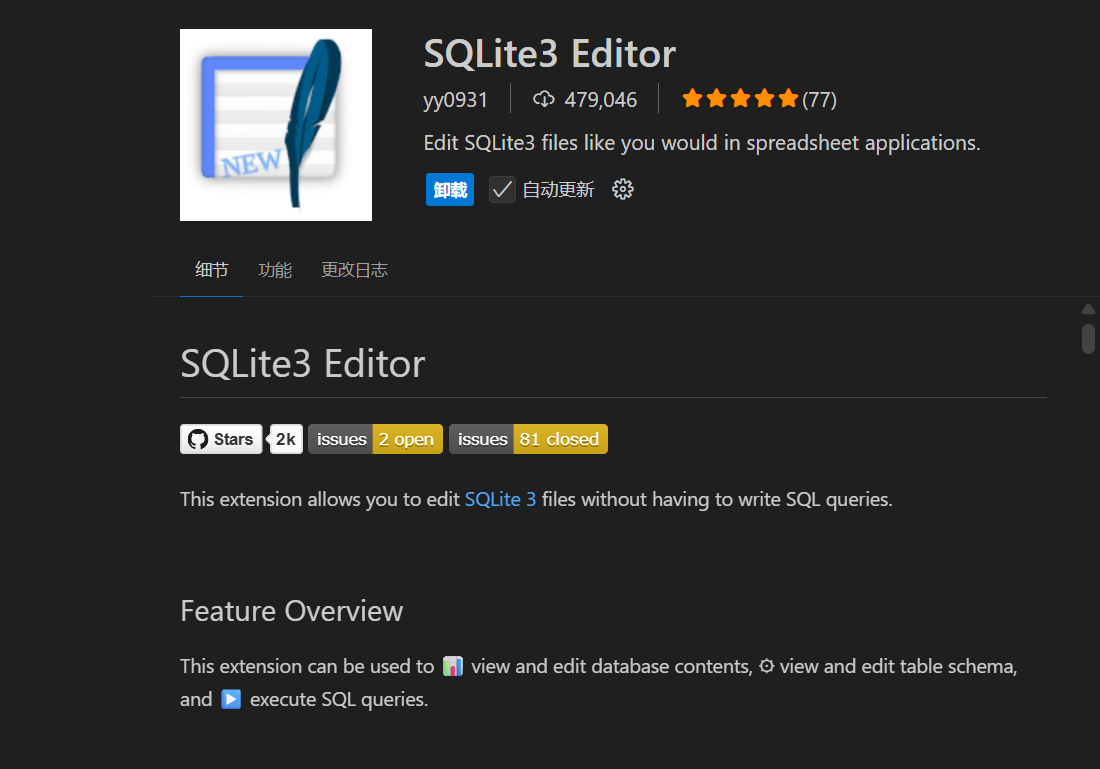Screen dimensions: 1100x769
Task: Click the cloud download count icon
Action: tap(543, 99)
